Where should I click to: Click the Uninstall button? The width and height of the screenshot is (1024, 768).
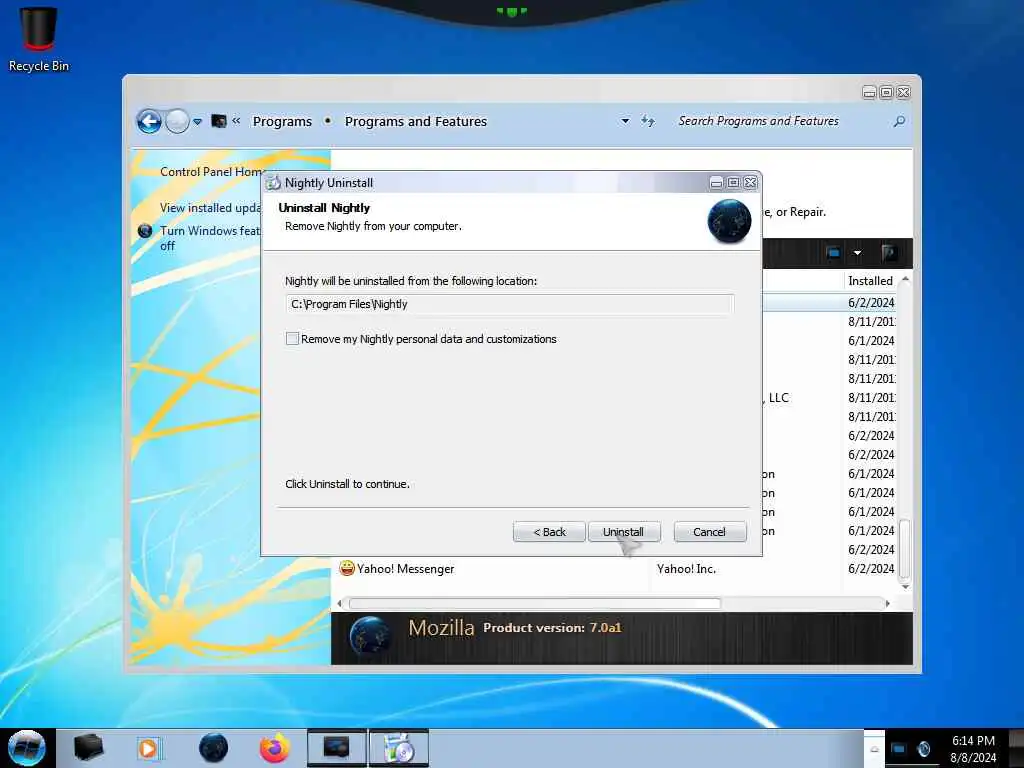tap(624, 532)
